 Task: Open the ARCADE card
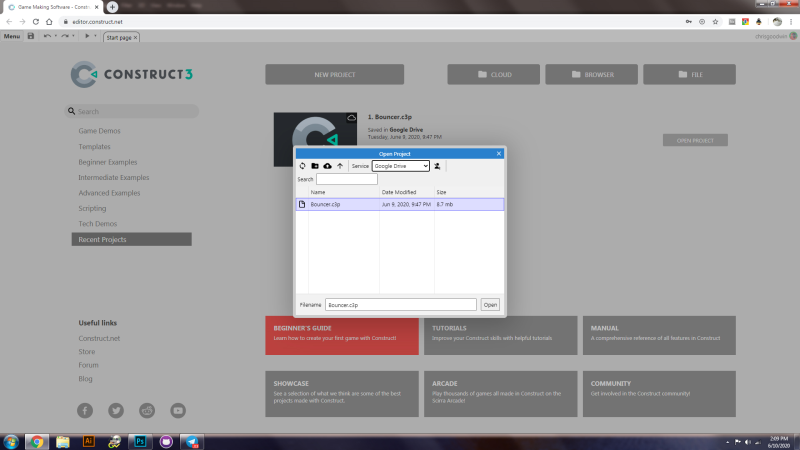(501, 394)
